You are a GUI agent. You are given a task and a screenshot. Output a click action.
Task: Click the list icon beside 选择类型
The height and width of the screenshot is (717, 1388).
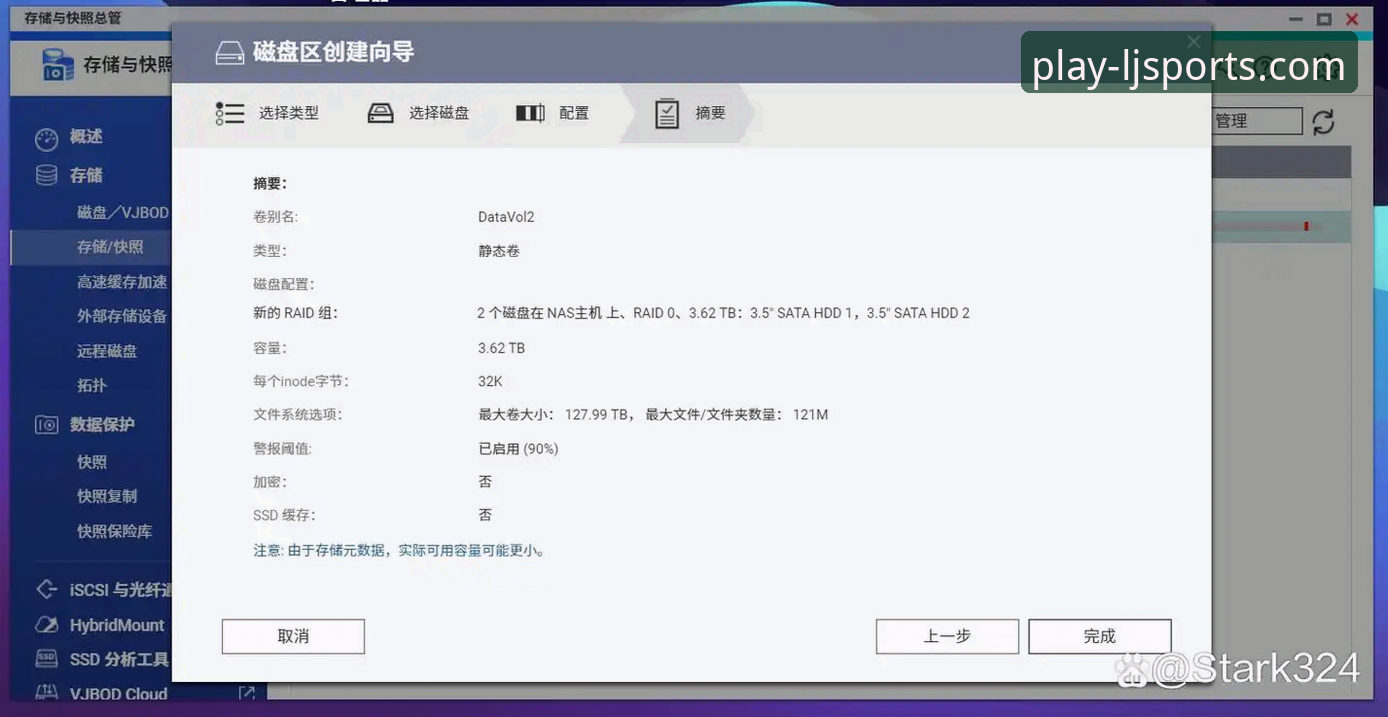(x=230, y=113)
